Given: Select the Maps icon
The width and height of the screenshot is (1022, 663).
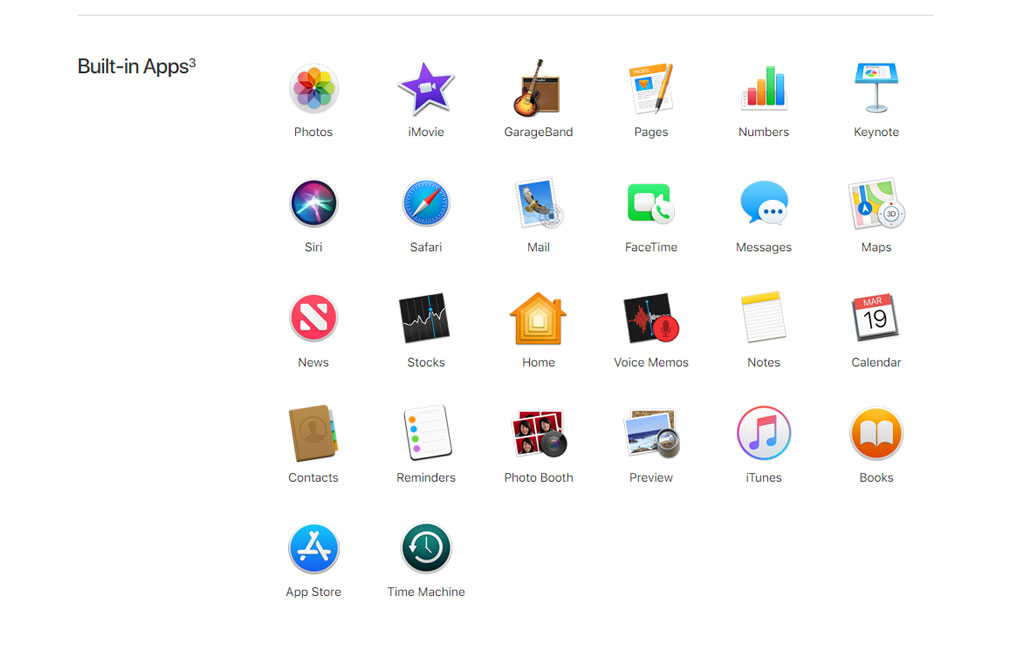Looking at the screenshot, I should pyautogui.click(x=877, y=203).
